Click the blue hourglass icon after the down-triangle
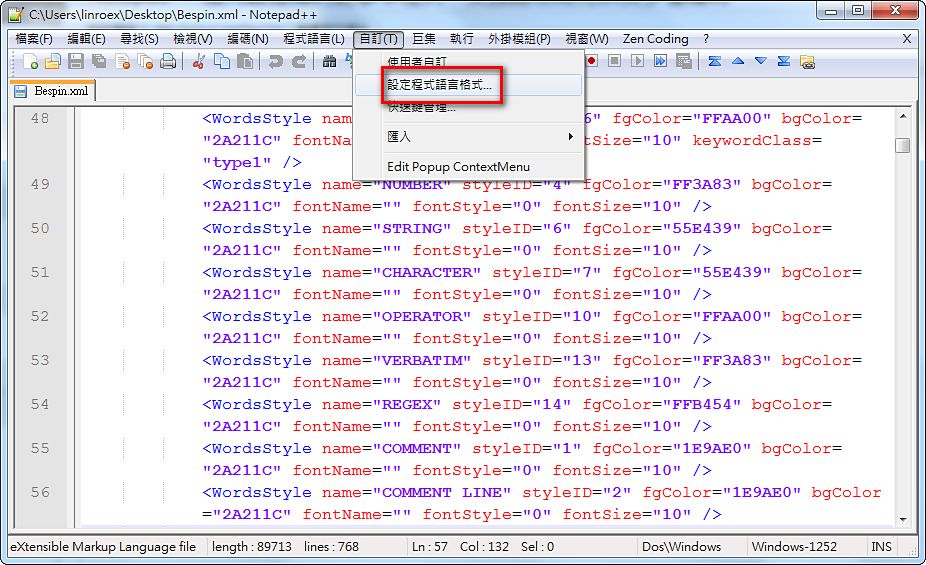This screenshot has height=565, width=926. click(784, 60)
